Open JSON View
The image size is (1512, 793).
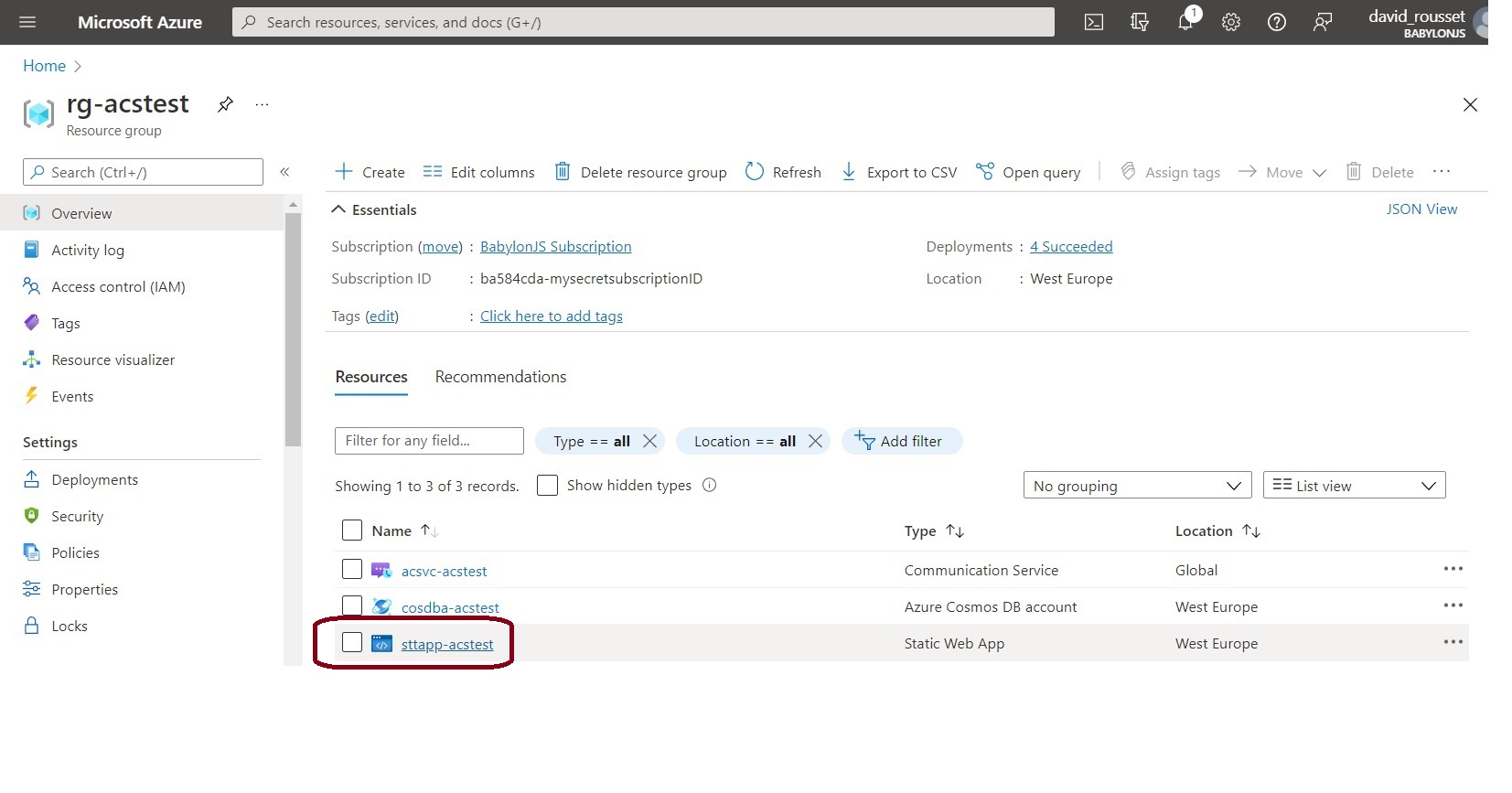point(1421,209)
